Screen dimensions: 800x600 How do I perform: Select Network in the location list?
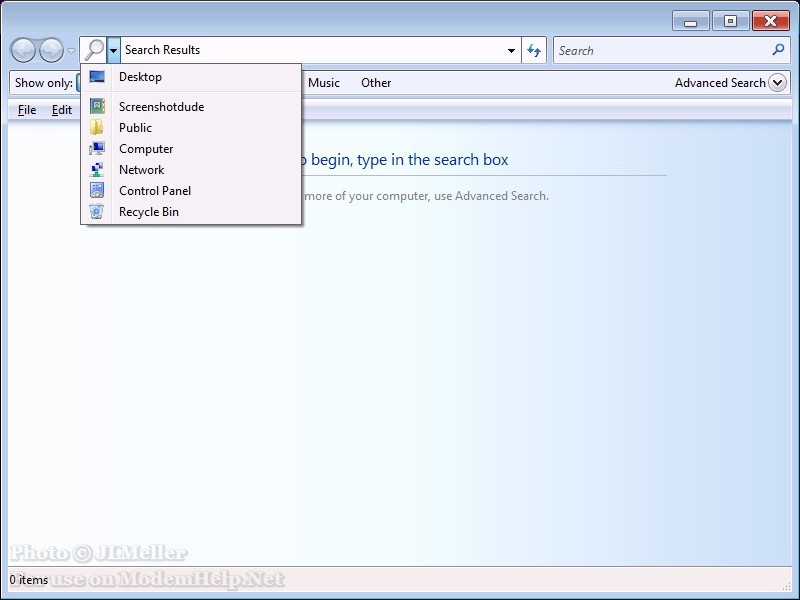click(x=191, y=169)
